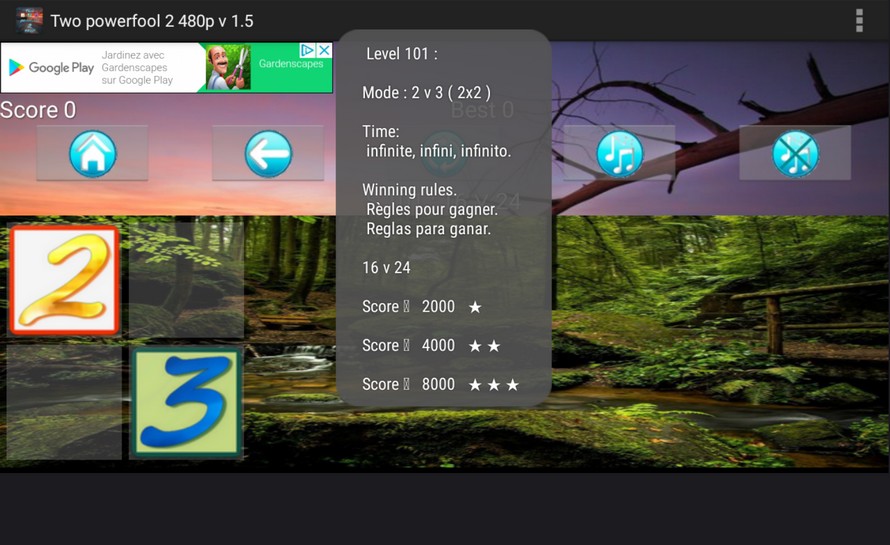Tap the empty tile beside the 2
Screen dimensions: 890x545
(187, 280)
